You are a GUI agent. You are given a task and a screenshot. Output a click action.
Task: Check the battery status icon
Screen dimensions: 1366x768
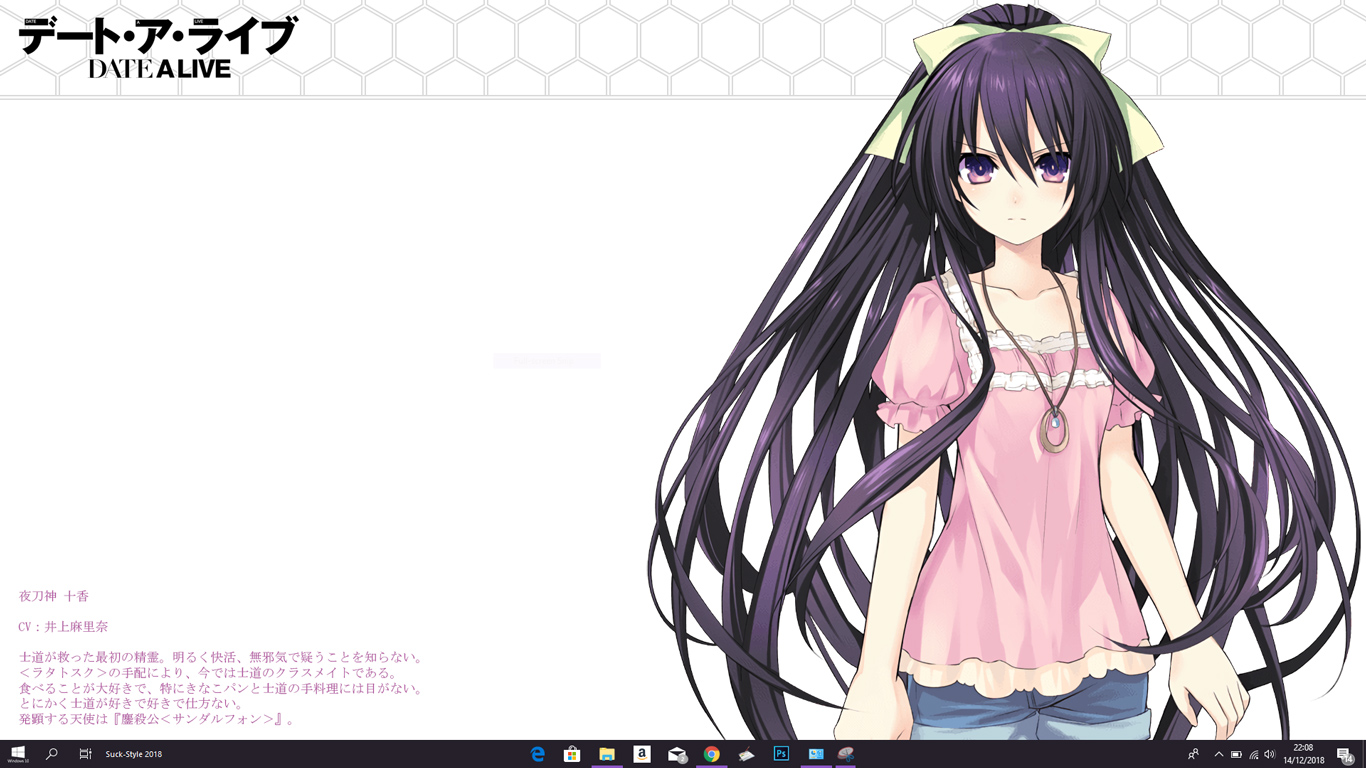click(x=1236, y=754)
